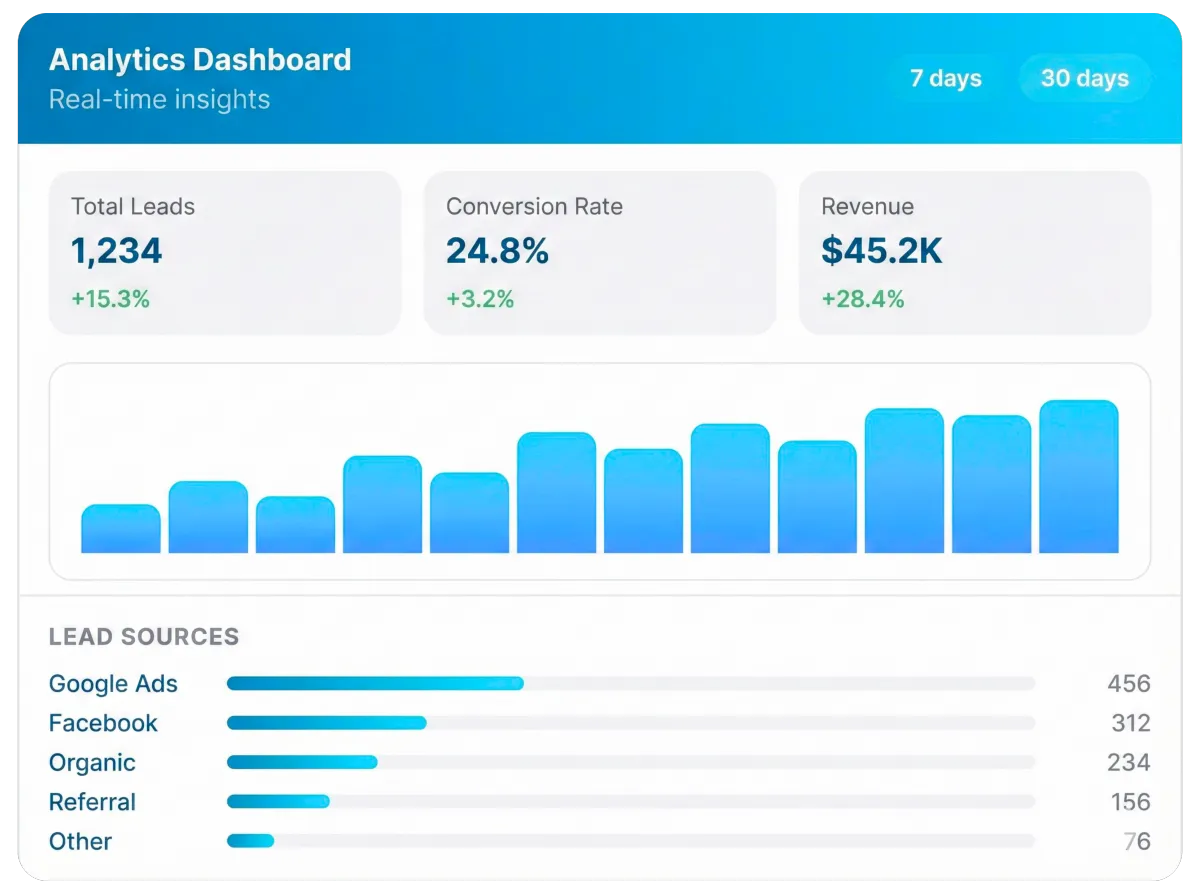Click the LEAD SOURCES heading
Screen dimensions: 1200x894
tap(144, 637)
